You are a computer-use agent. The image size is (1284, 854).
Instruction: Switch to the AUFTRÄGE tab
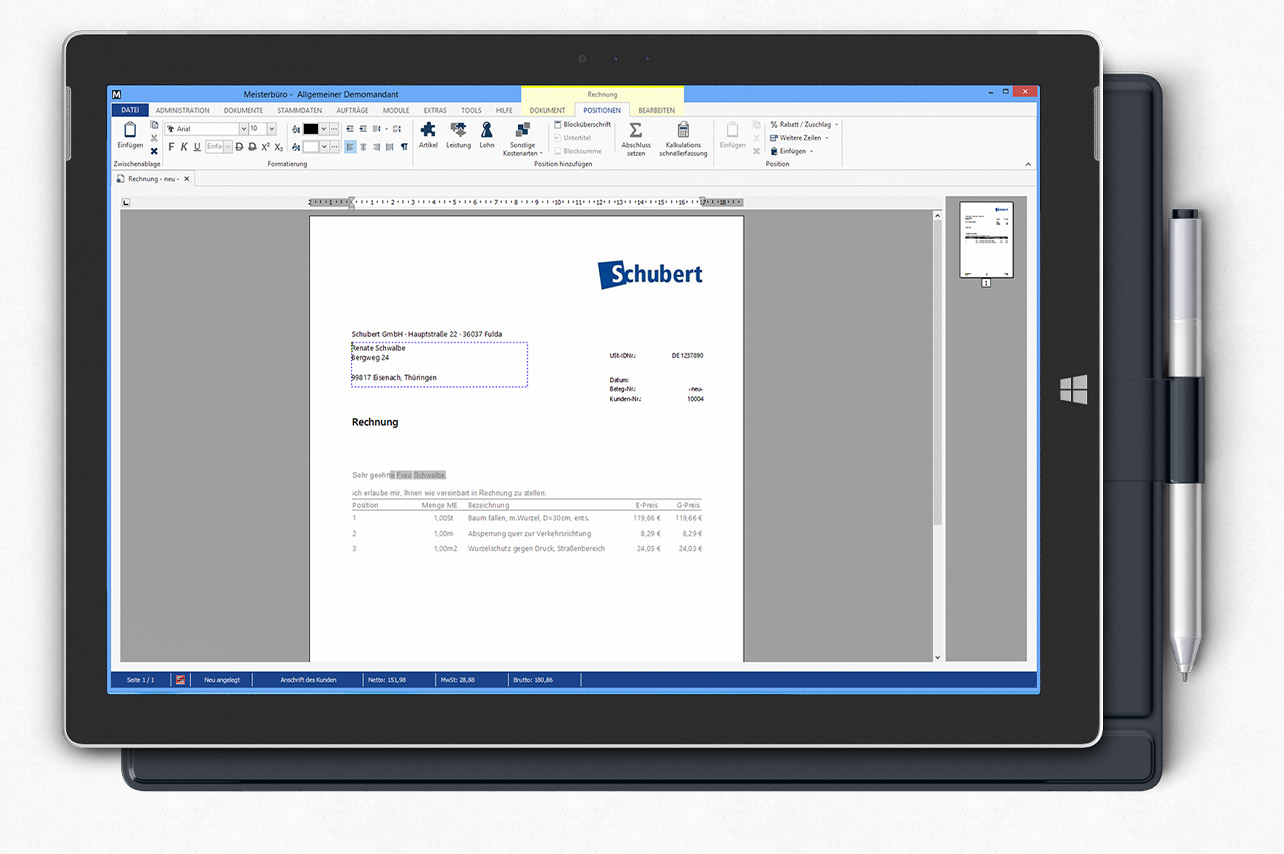(352, 110)
